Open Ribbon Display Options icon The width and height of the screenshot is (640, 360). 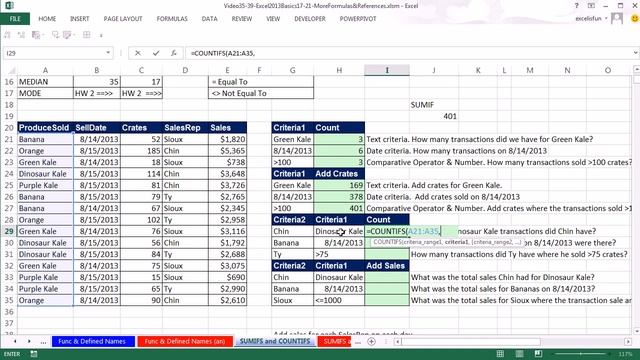click(591, 6)
